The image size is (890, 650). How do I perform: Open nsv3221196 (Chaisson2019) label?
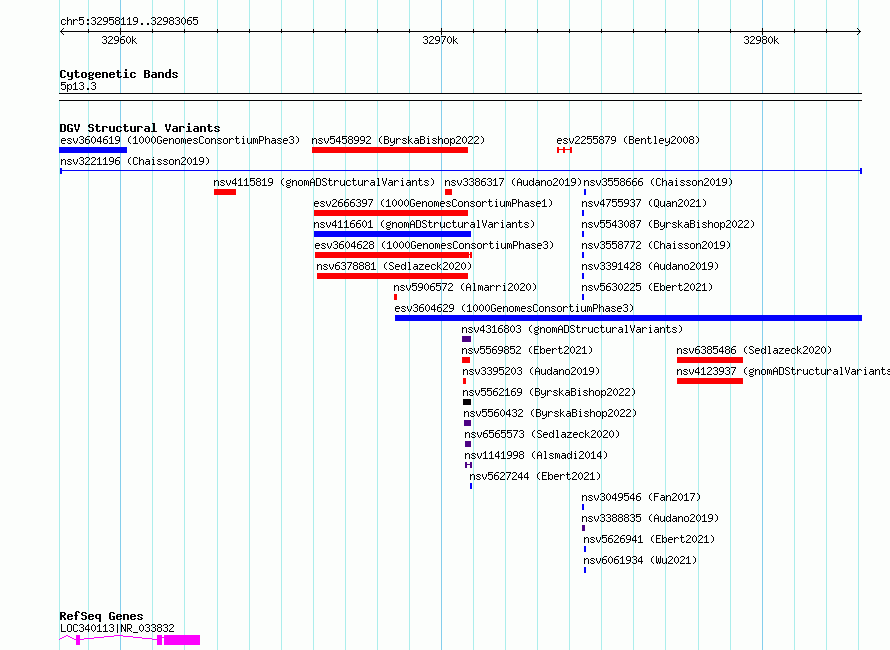click(x=135, y=161)
